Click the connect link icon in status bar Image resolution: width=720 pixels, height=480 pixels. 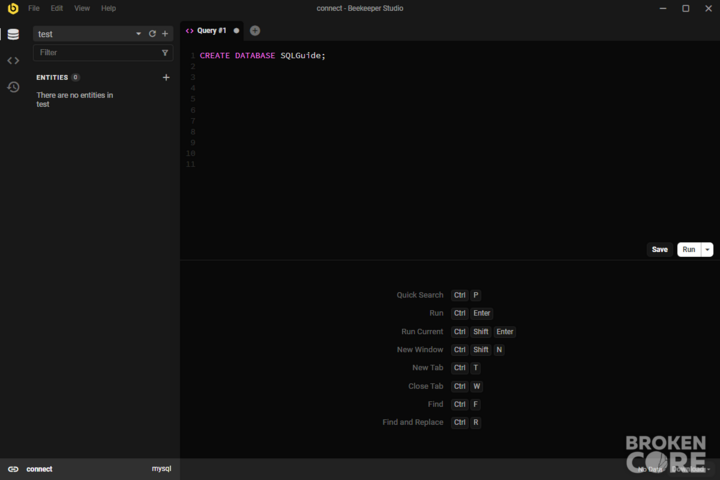tap(13, 469)
